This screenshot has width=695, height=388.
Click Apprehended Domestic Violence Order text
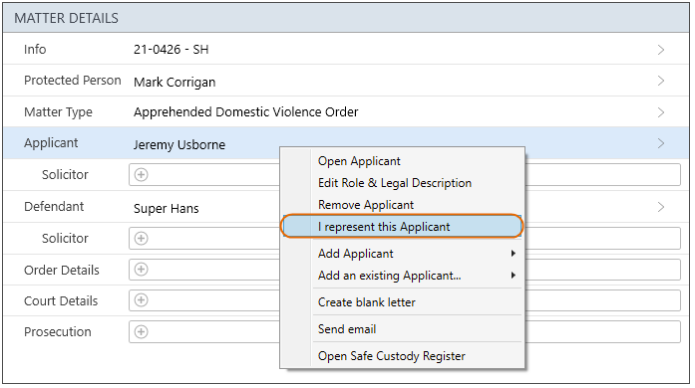point(246,112)
